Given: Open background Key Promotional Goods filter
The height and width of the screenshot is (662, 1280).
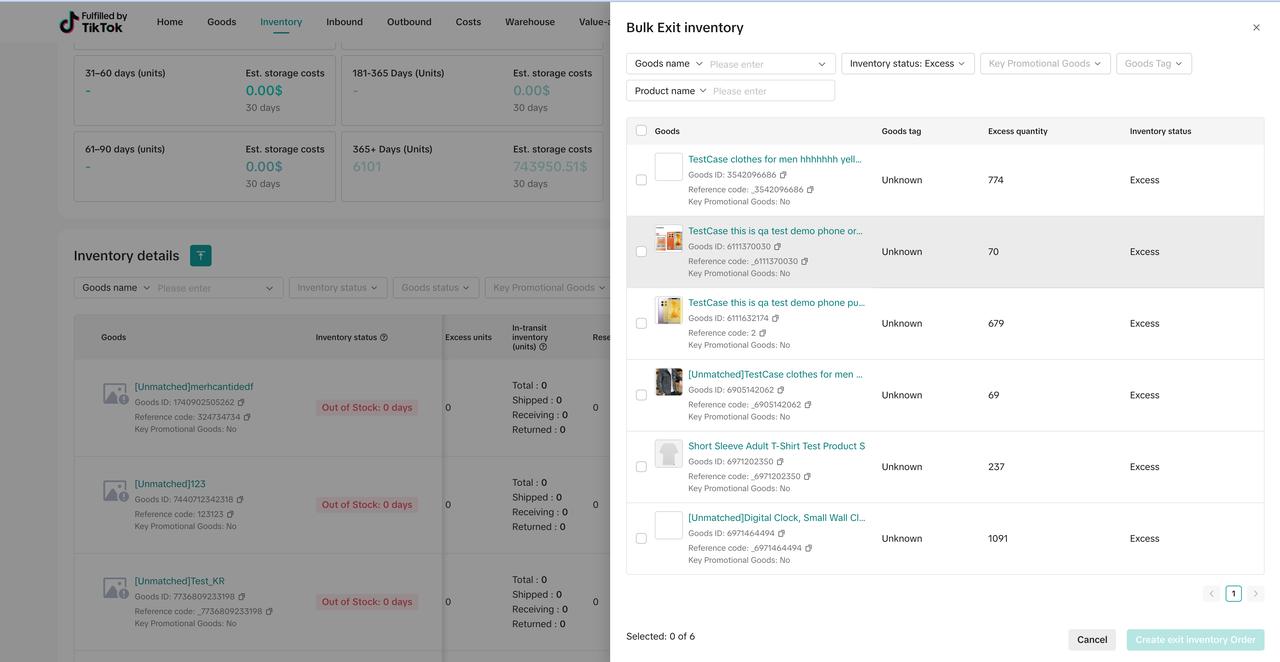Looking at the screenshot, I should pos(549,288).
